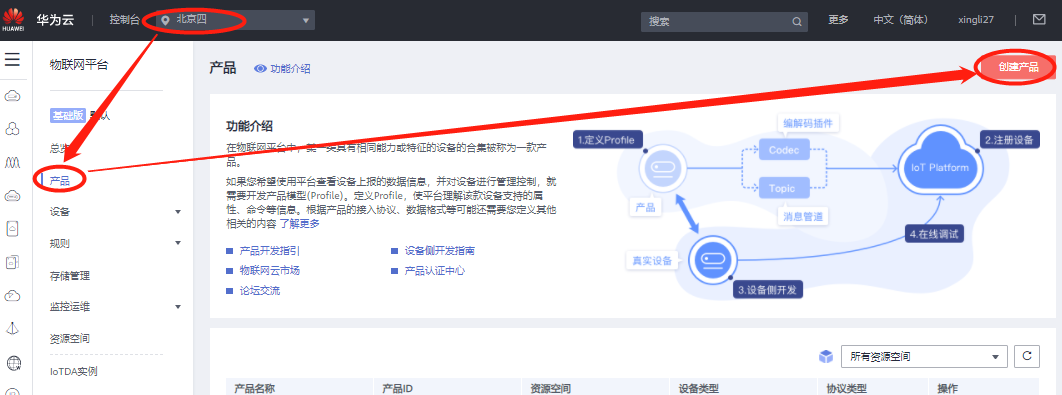Open the hamburger service list menu
This screenshot has width=1062, height=395.
click(x=12, y=60)
